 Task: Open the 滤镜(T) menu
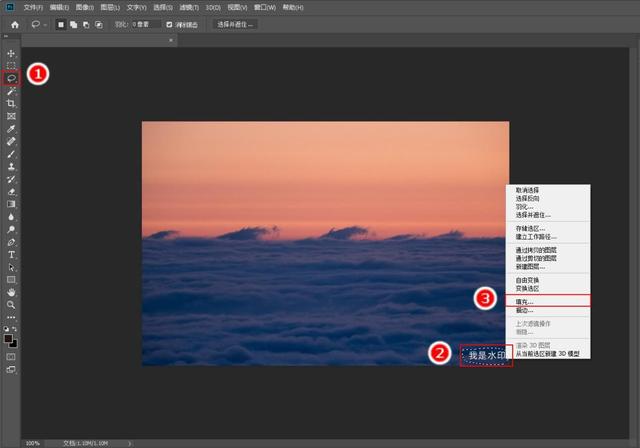(189, 7)
